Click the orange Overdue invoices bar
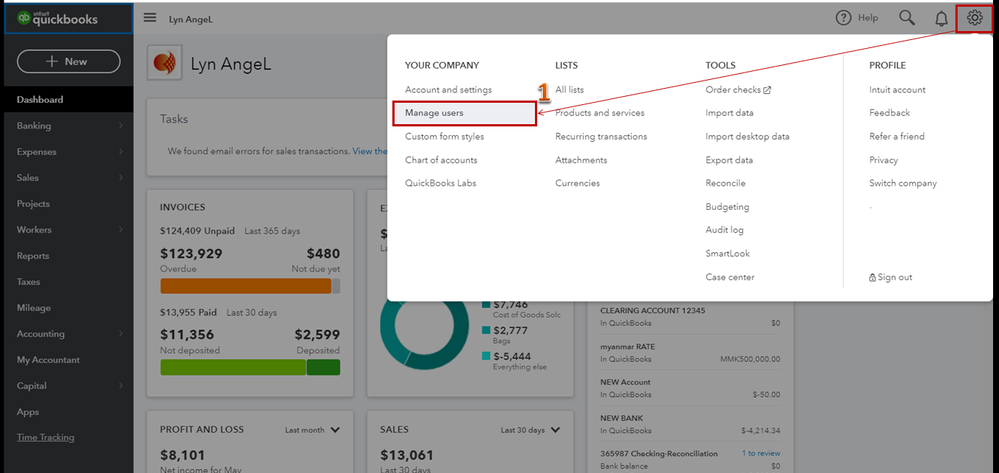 coord(246,286)
